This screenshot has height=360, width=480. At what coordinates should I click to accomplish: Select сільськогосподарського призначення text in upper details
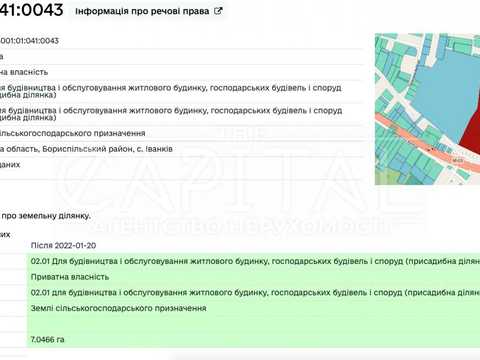(x=73, y=133)
